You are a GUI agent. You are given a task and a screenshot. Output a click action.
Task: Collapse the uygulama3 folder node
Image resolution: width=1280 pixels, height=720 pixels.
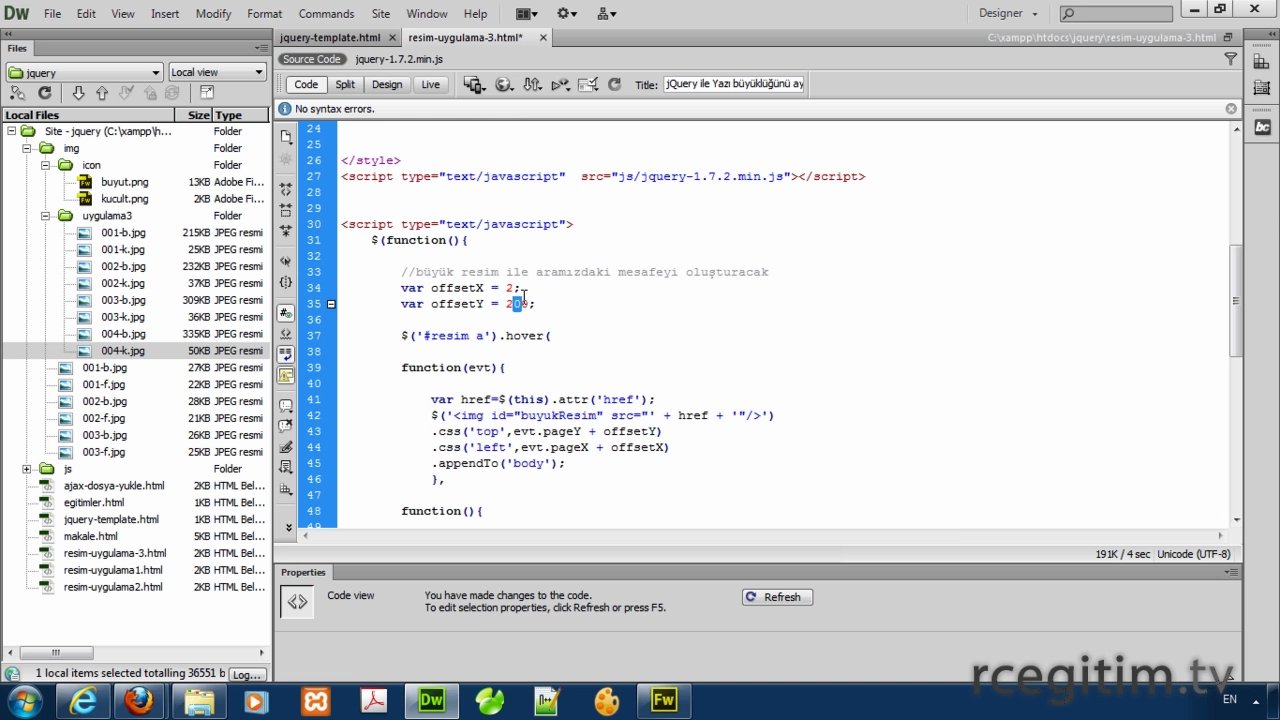[46, 216]
